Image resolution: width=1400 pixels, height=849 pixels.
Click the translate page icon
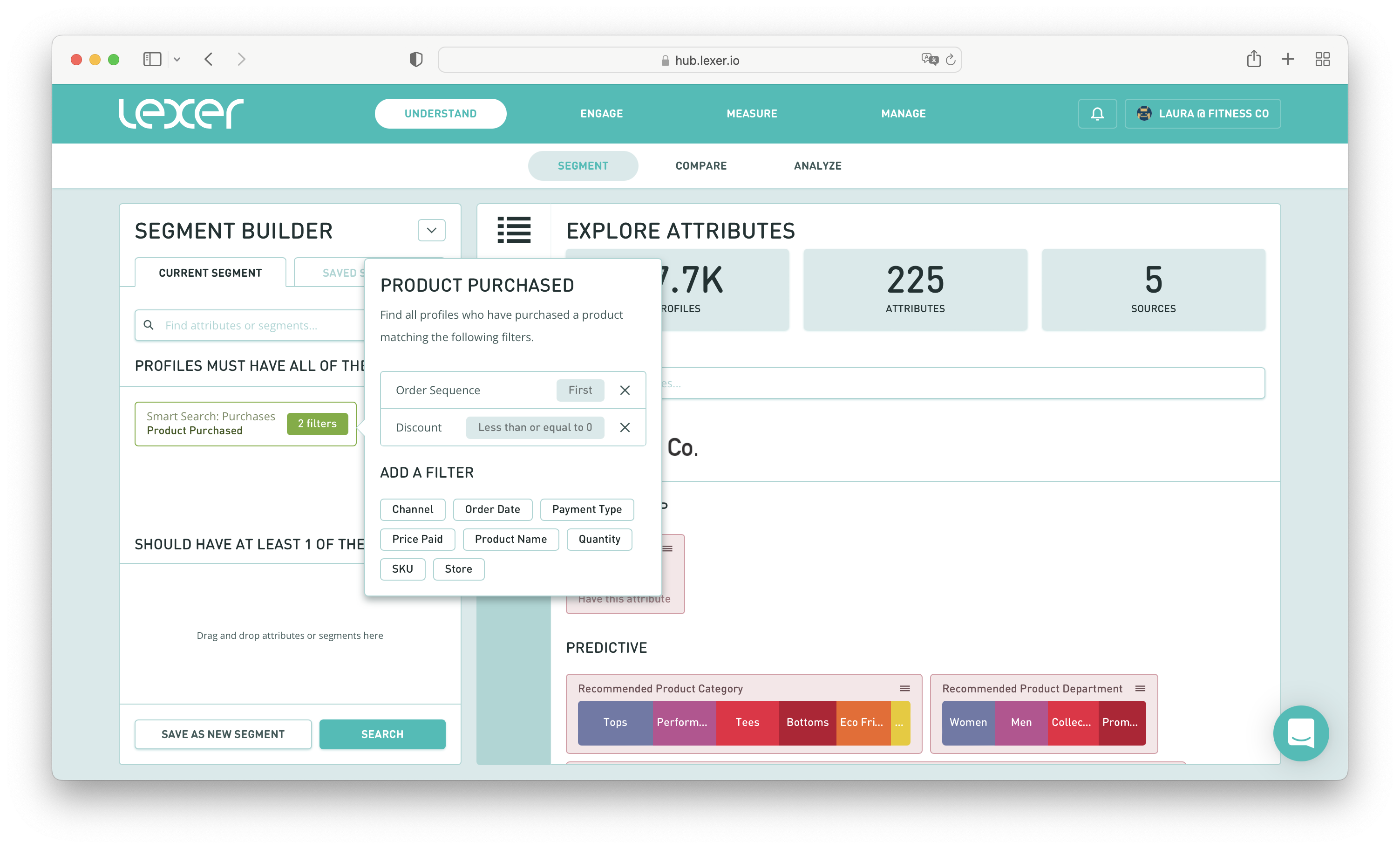930,59
